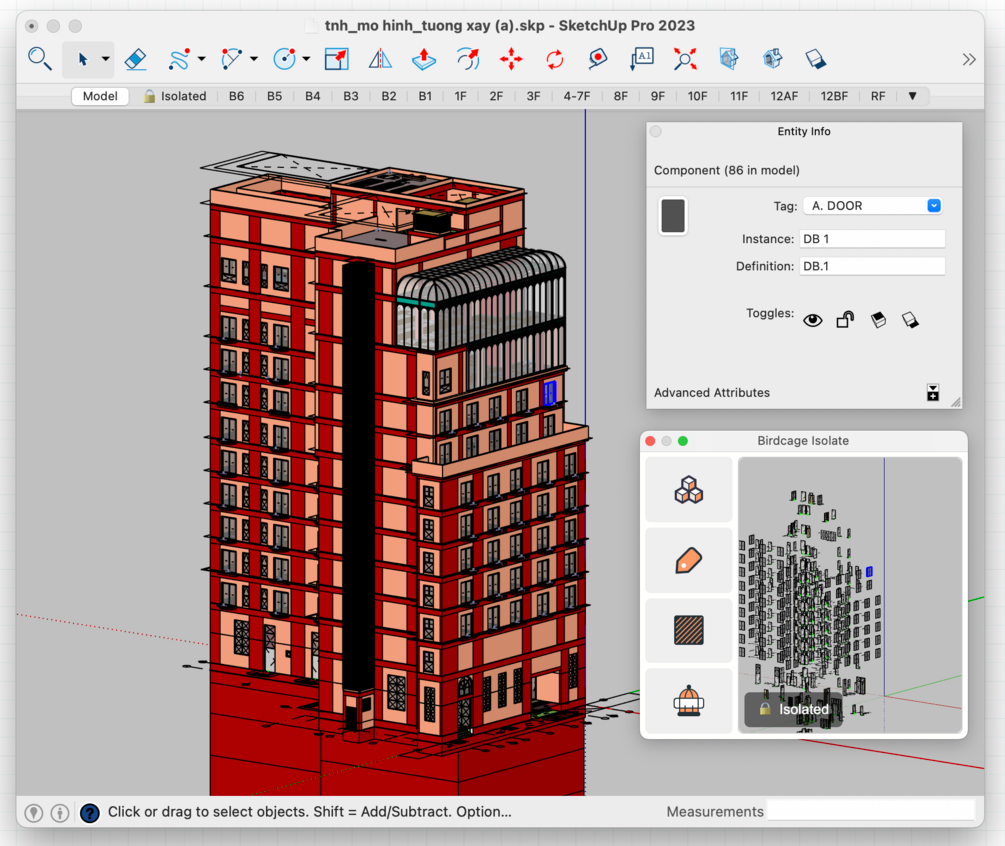Click the Measurements input field

(x=870, y=811)
